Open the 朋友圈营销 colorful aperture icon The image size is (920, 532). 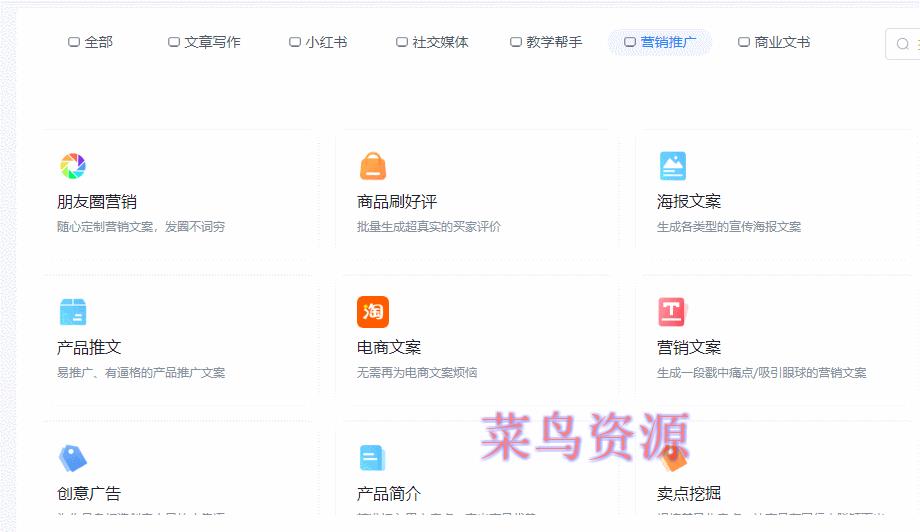coord(73,166)
